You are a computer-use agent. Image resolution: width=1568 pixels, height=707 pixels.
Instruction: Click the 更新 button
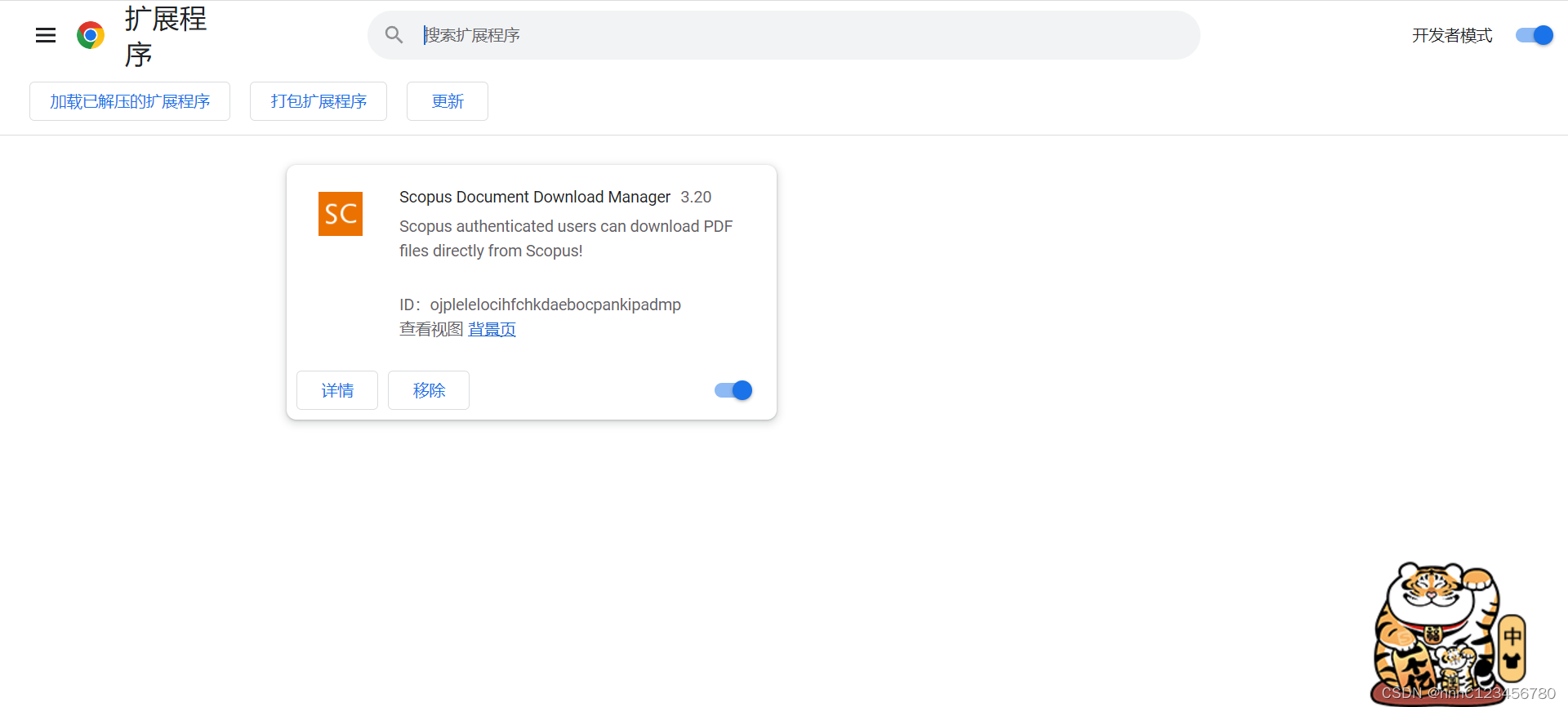(x=448, y=101)
